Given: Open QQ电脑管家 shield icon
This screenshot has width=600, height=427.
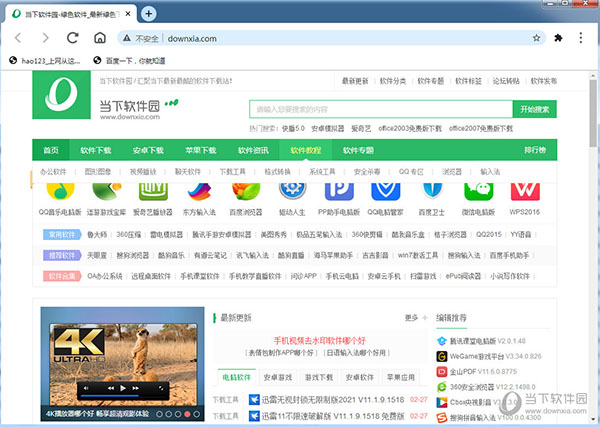Looking at the screenshot, I should (x=386, y=191).
